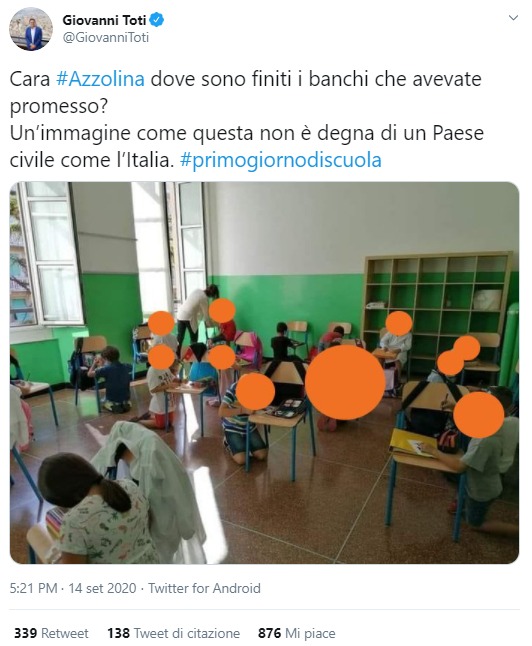Open the classroom photo attachment
This screenshot has width=532, height=646.
click(x=265, y=372)
